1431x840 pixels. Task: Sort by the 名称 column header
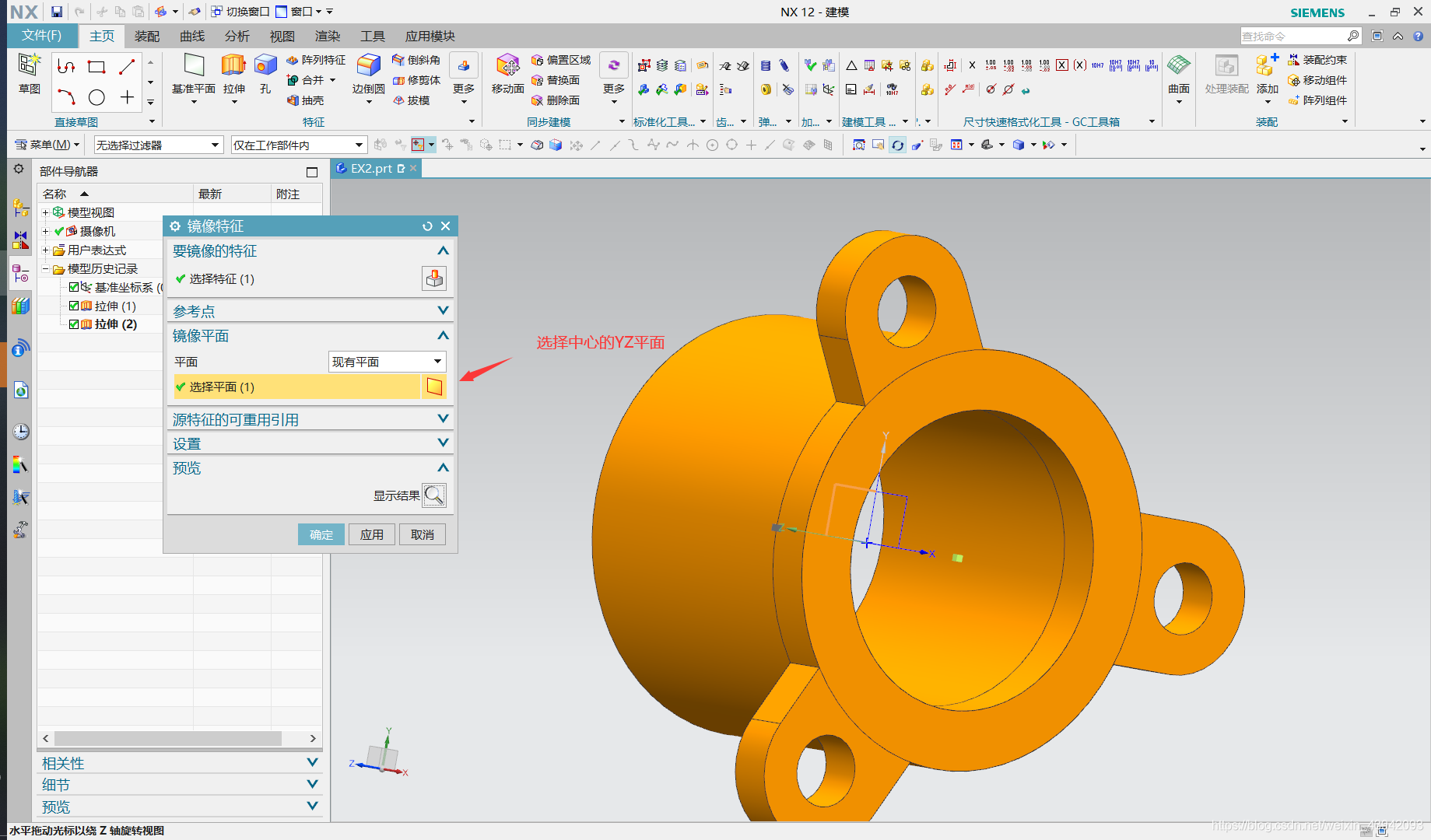pos(115,194)
